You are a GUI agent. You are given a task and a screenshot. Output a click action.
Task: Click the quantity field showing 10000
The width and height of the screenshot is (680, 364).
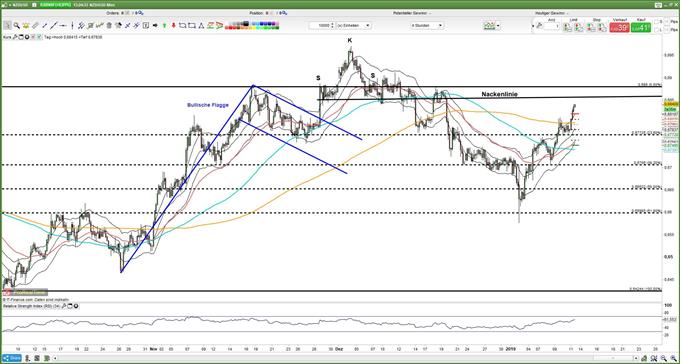tap(320, 26)
